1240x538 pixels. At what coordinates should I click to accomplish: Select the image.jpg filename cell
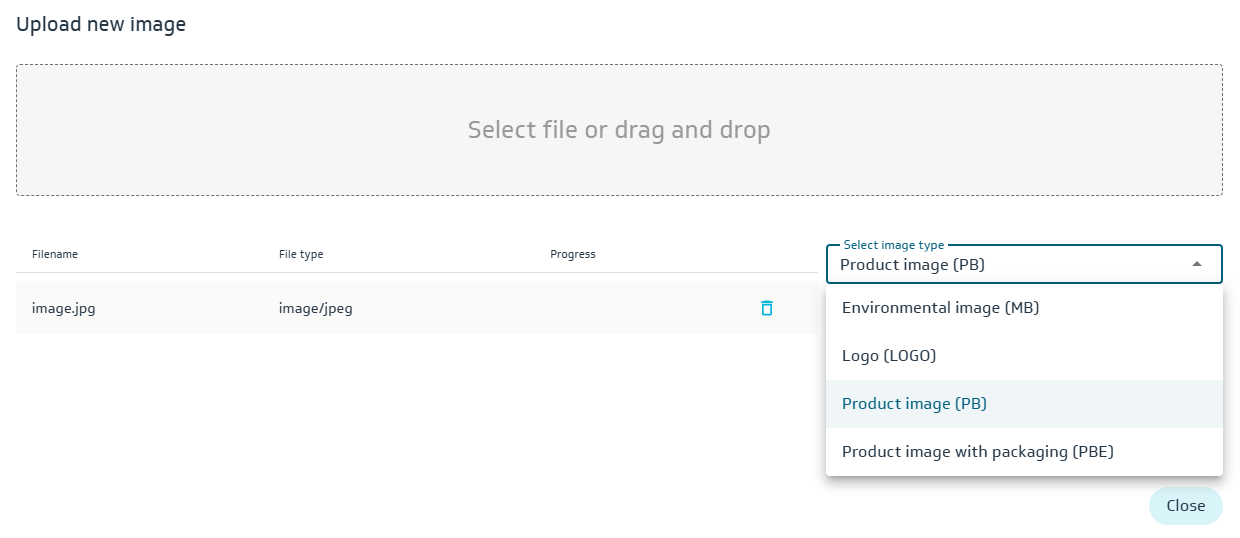pyautogui.click(x=64, y=308)
